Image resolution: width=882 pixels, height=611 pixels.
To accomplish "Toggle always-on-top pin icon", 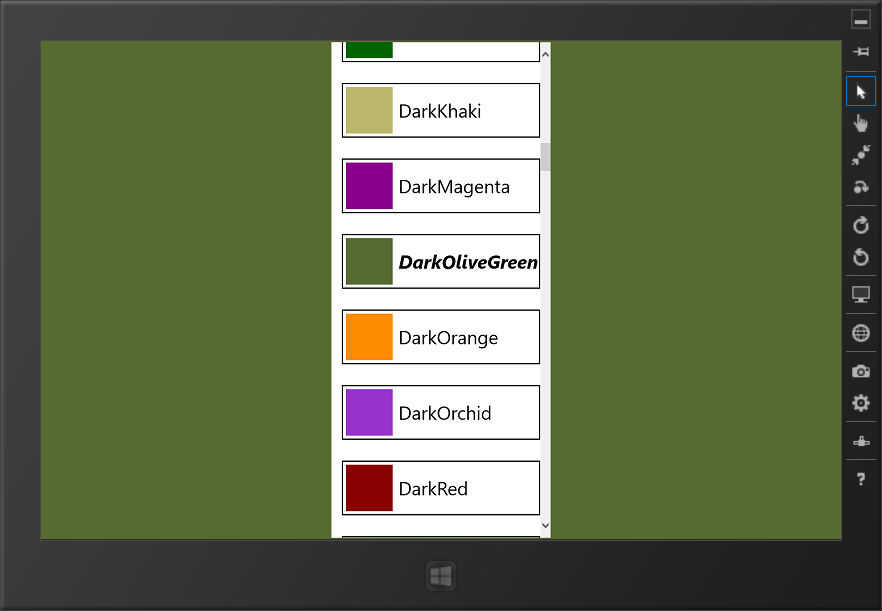I will pos(861,52).
